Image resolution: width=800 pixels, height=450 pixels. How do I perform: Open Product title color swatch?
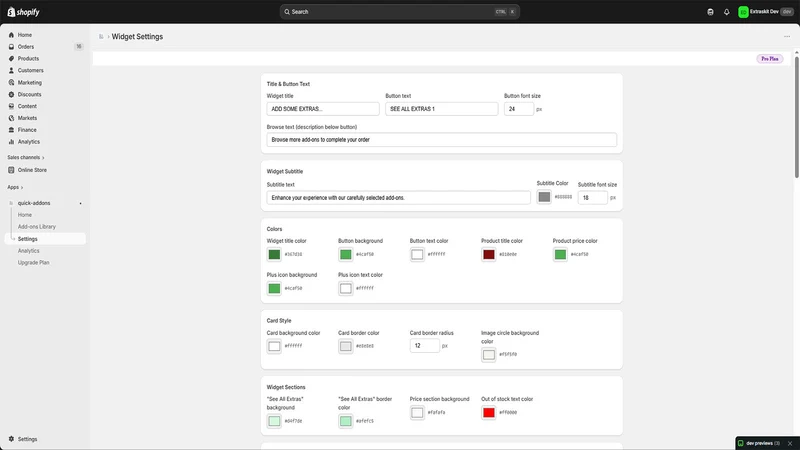coord(488,254)
